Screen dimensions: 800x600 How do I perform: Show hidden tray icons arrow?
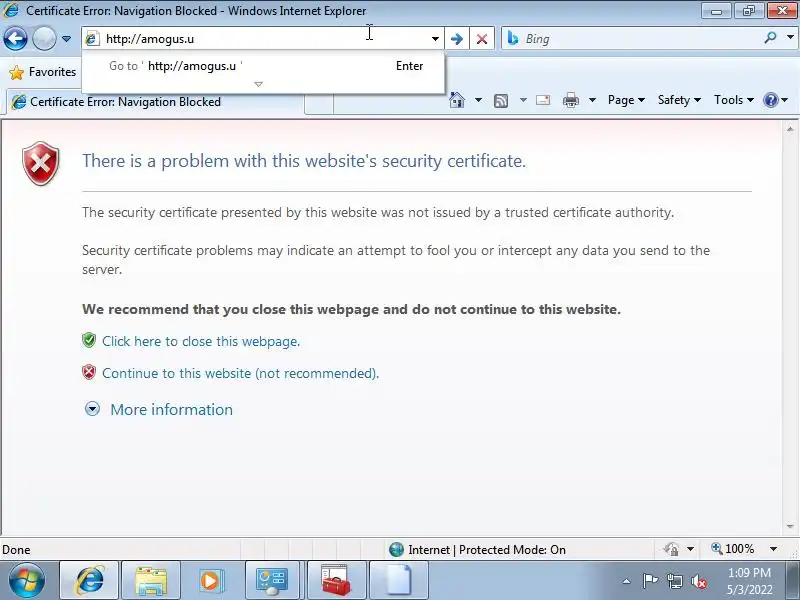[627, 581]
